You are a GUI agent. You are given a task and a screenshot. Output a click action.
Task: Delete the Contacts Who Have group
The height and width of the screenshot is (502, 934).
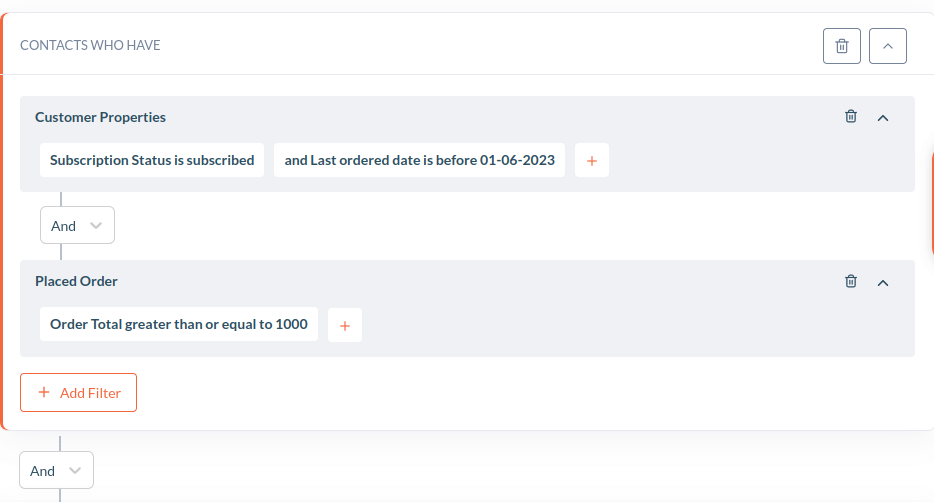pyautogui.click(x=842, y=46)
